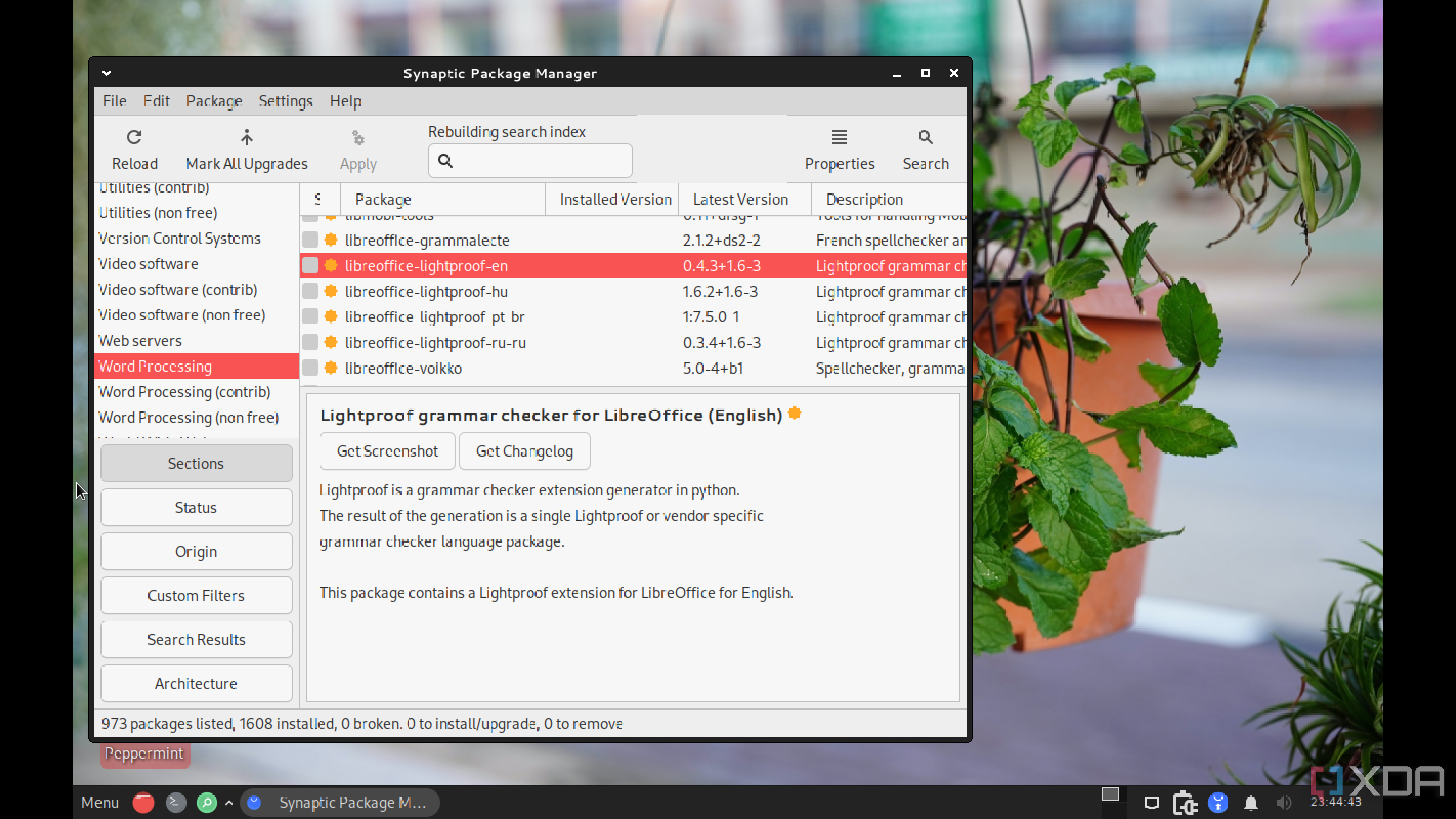
Task: Click the power manager tray icon
Action: coord(1185,803)
